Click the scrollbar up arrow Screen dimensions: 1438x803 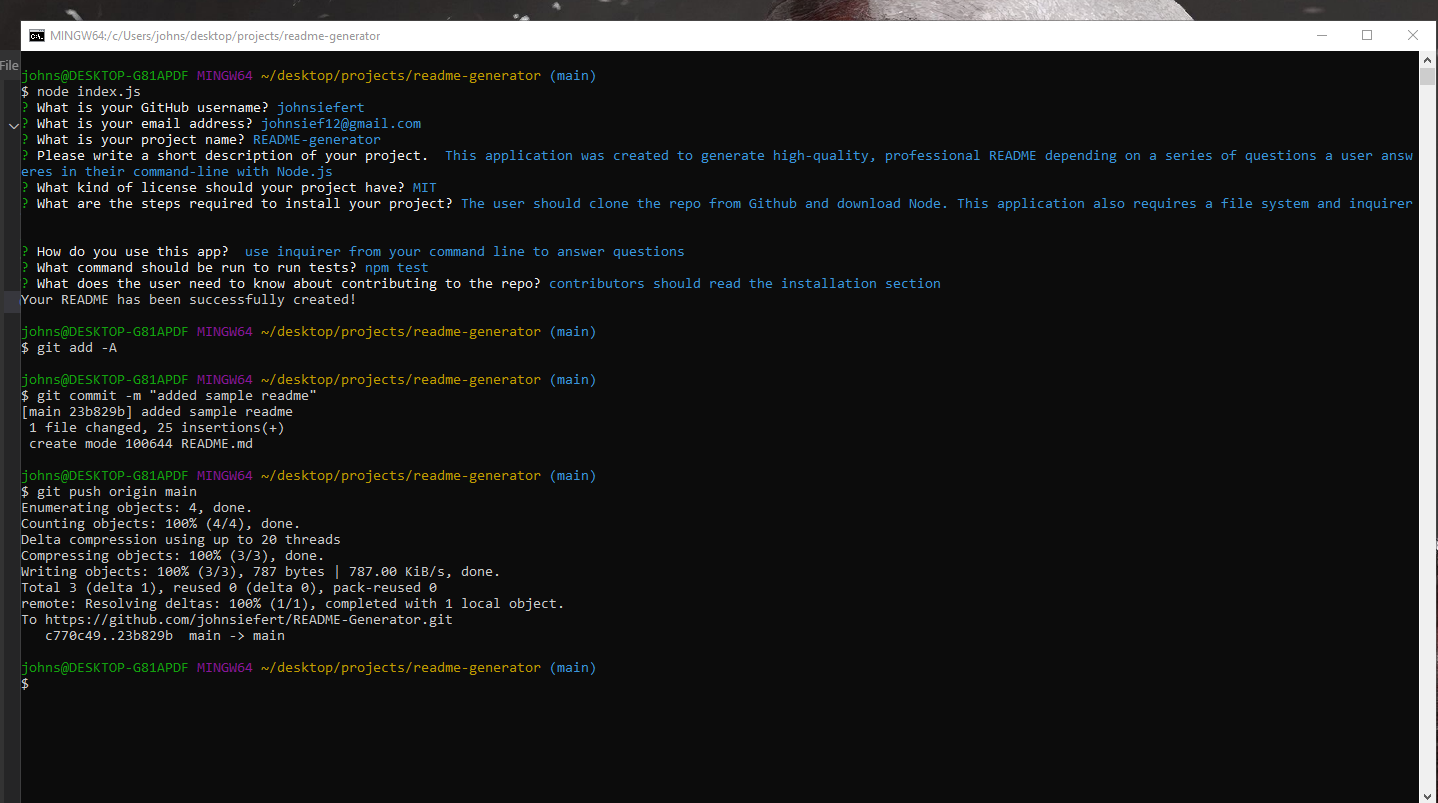point(1428,59)
